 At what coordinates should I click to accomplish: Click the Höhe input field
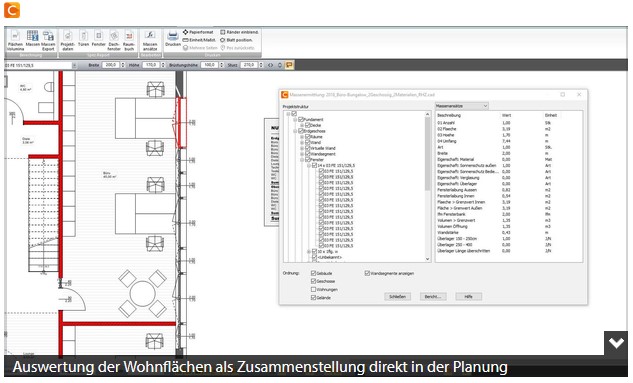click(151, 65)
